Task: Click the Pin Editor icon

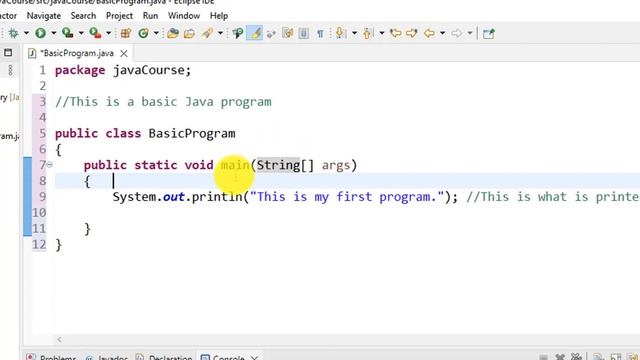Action: click(489, 33)
